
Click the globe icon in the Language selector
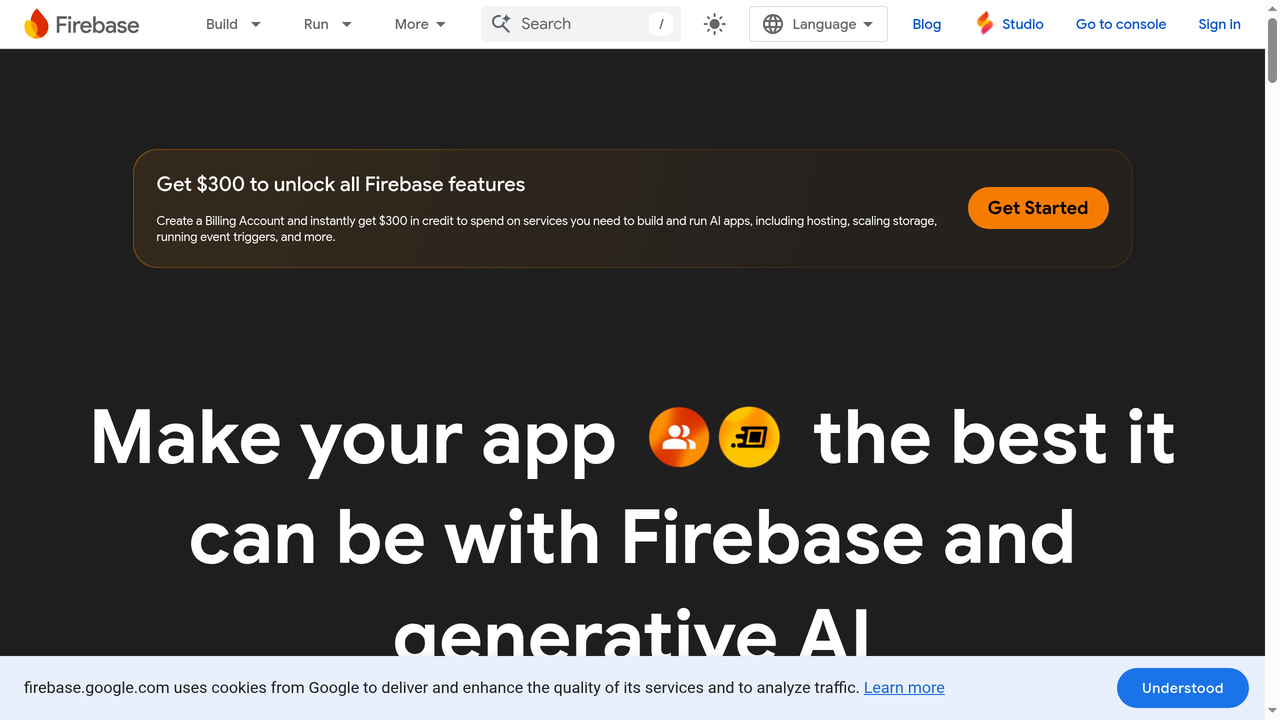click(772, 23)
